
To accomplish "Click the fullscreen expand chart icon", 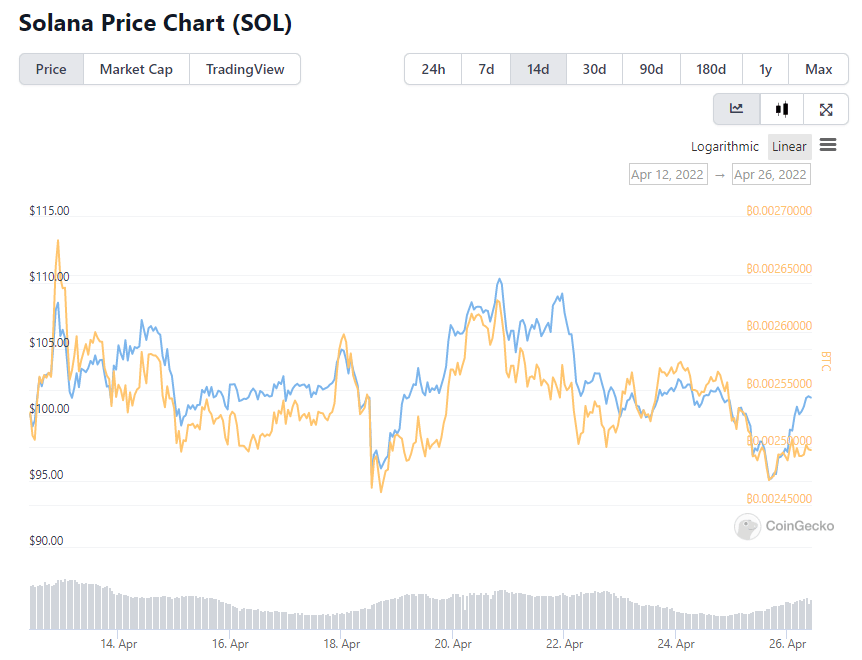I will coord(826,109).
